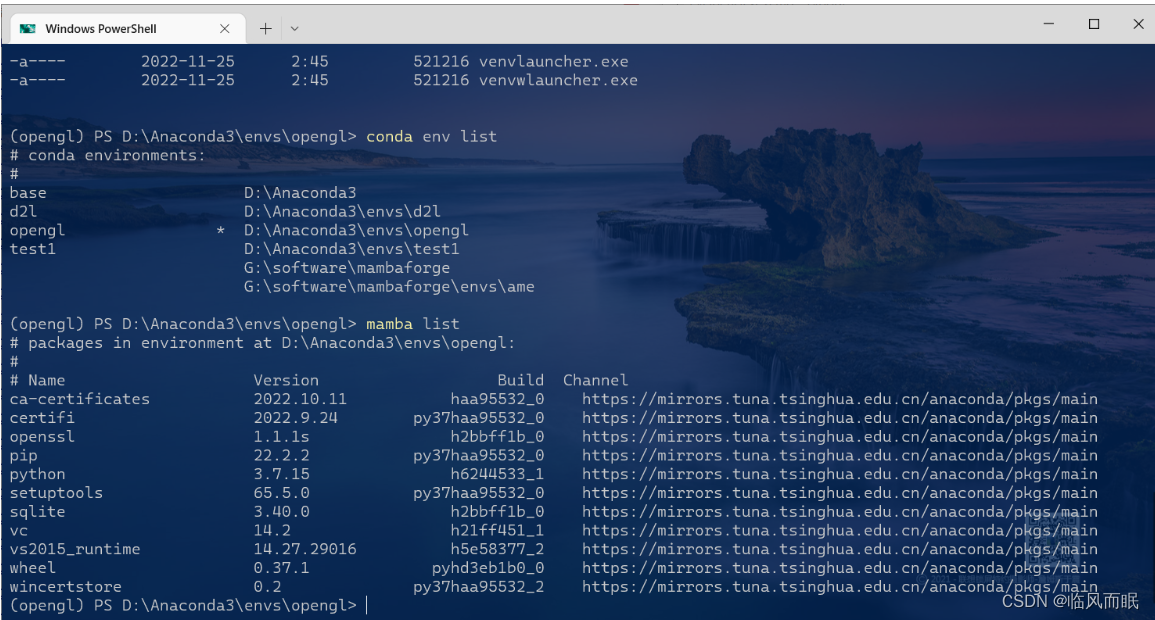Image resolution: width=1155 pixels, height=620 pixels.
Task: Click the 'Build' column header
Action: (x=520, y=380)
